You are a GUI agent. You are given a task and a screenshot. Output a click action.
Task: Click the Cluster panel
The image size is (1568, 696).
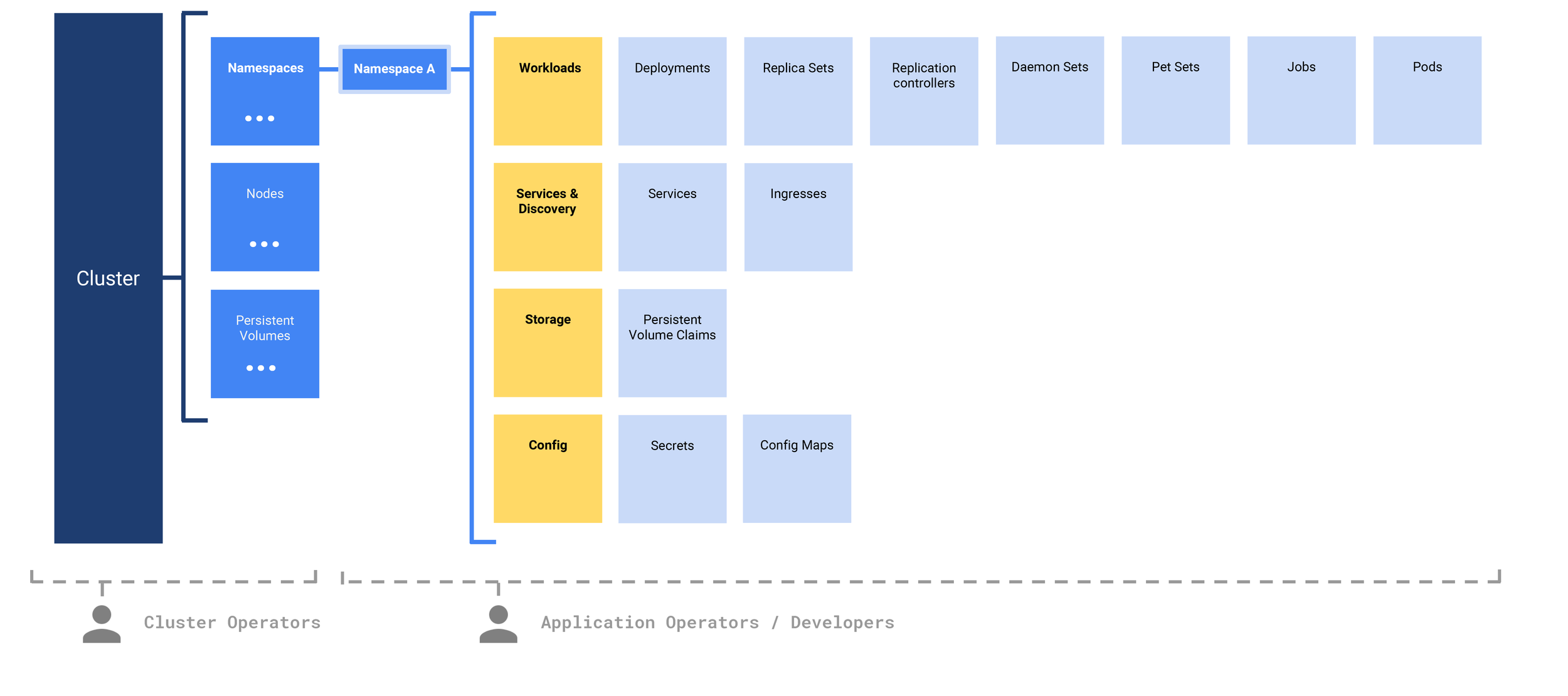108,278
